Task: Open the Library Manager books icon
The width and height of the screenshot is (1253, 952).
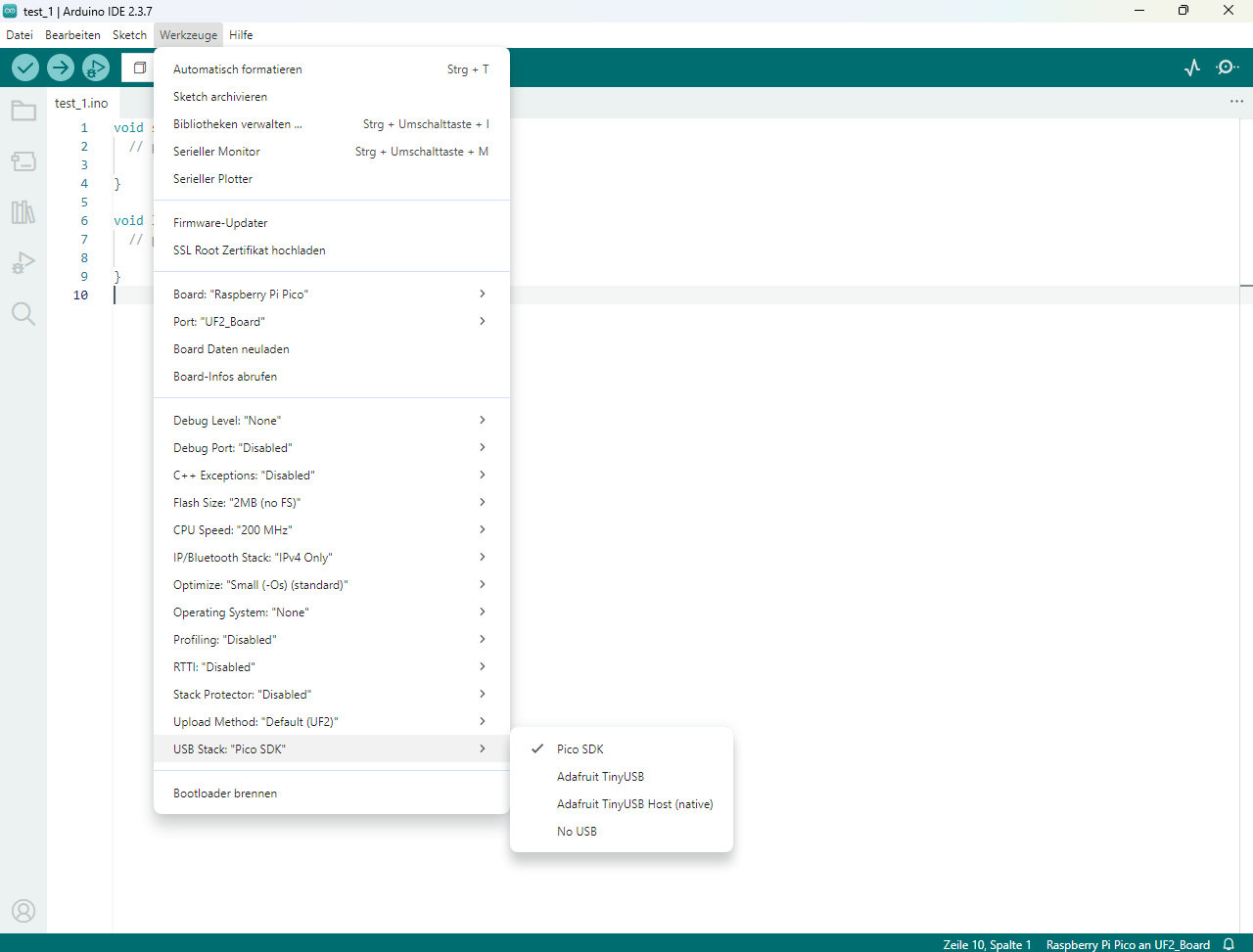Action: [x=23, y=212]
